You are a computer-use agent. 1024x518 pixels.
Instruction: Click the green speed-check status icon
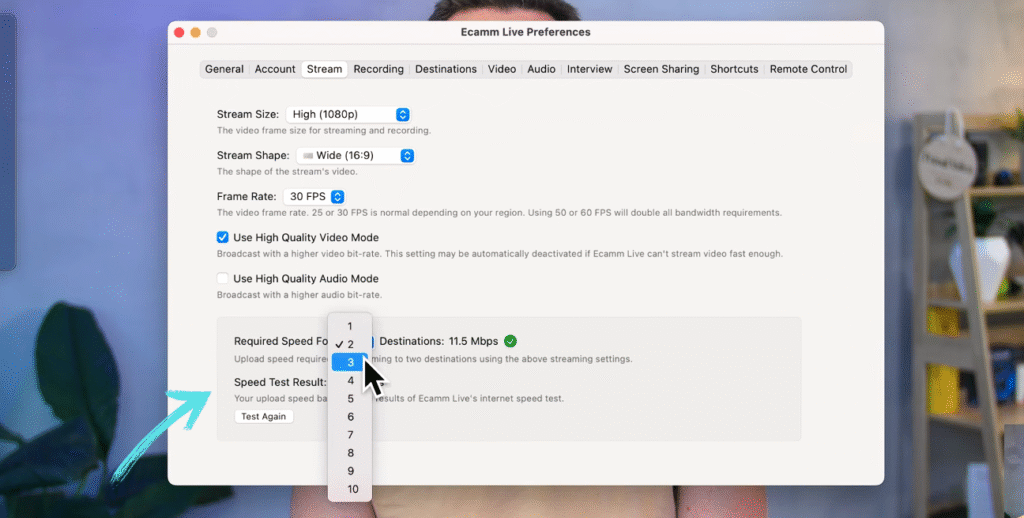coord(511,341)
